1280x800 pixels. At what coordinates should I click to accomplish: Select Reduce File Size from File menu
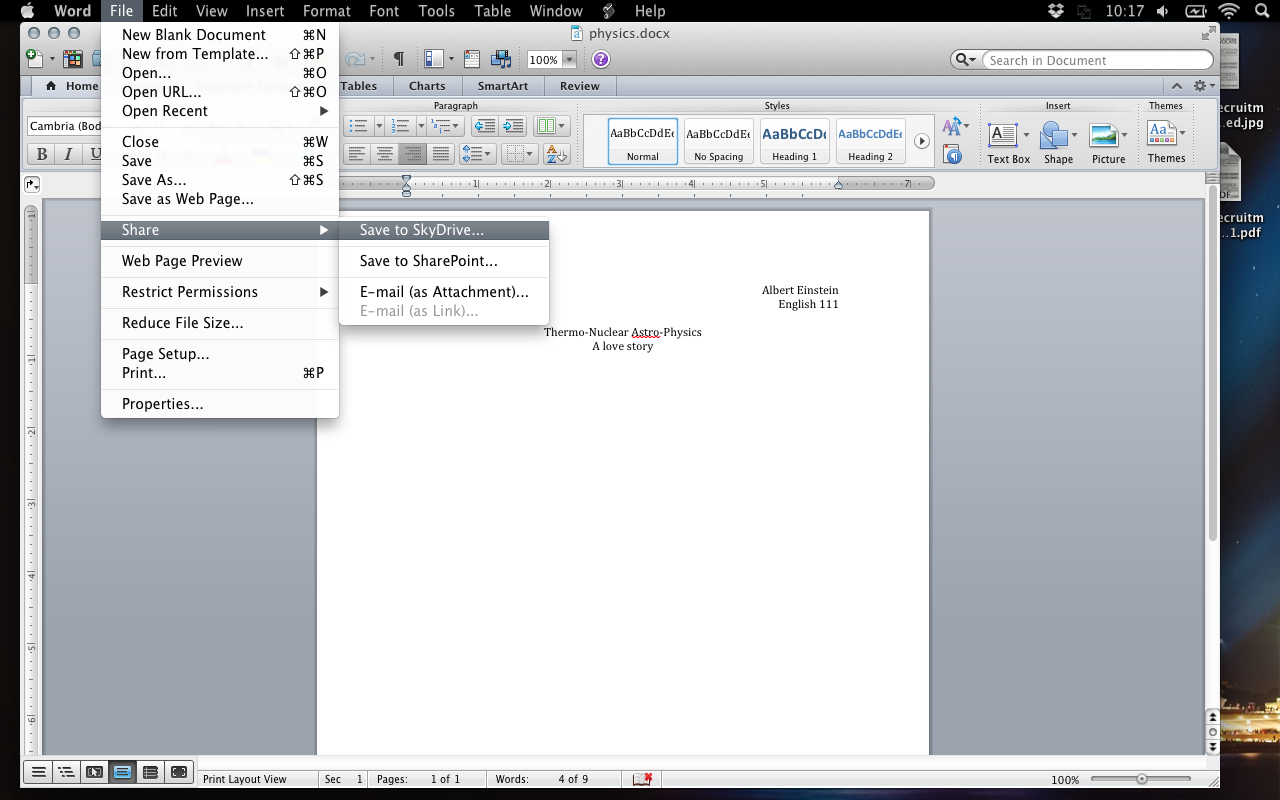click(182, 323)
